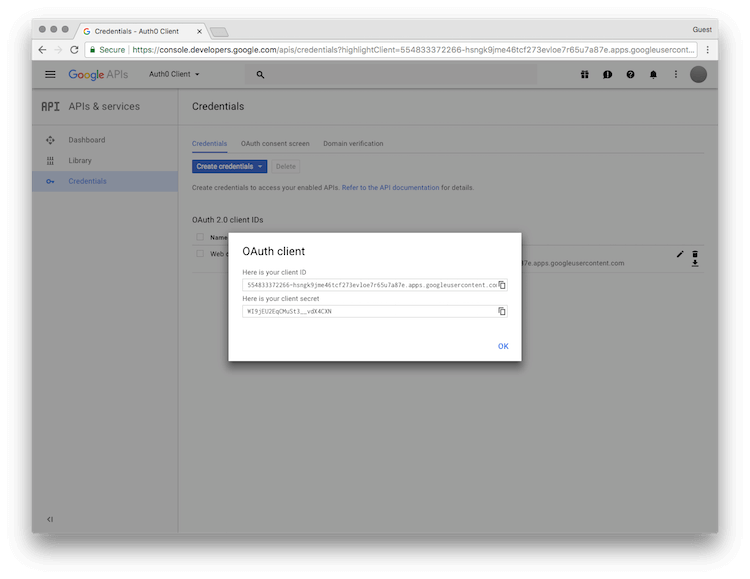
Task: Open the Create credentials dropdown
Action: click(230, 167)
